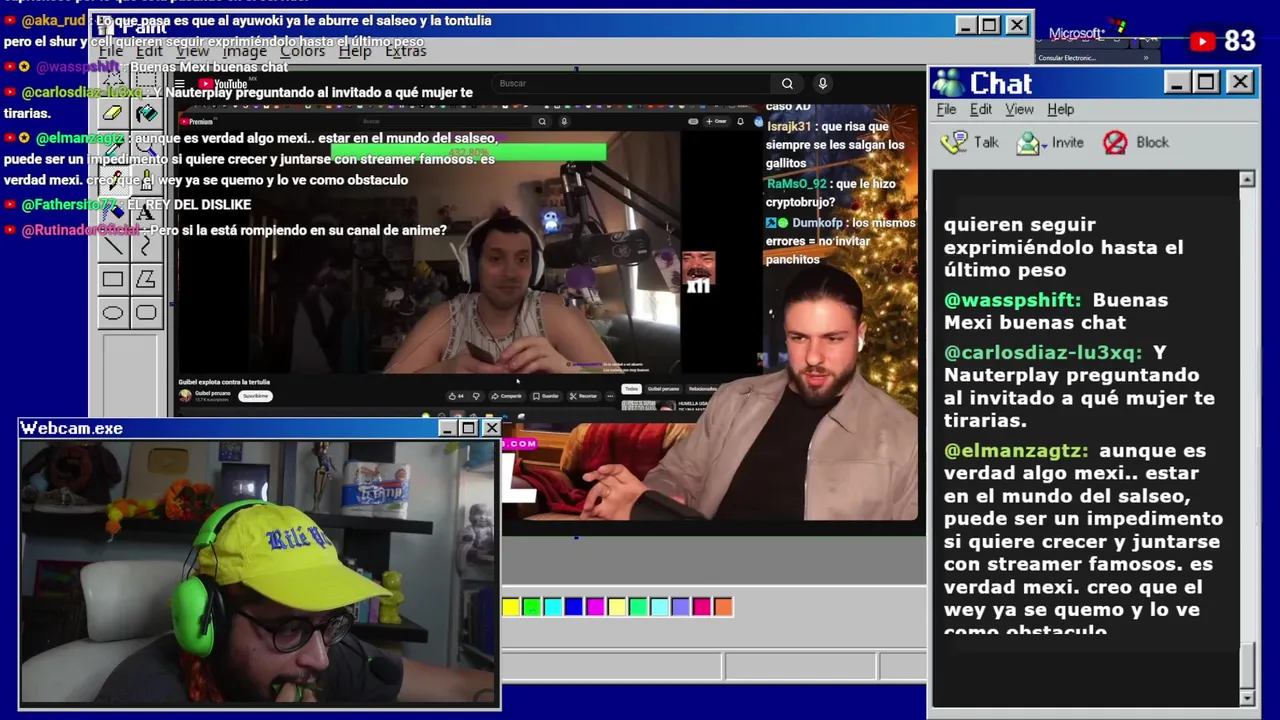The height and width of the screenshot is (720, 1280).
Task: Pick the yellow color swatch in Paint
Action: [x=510, y=606]
